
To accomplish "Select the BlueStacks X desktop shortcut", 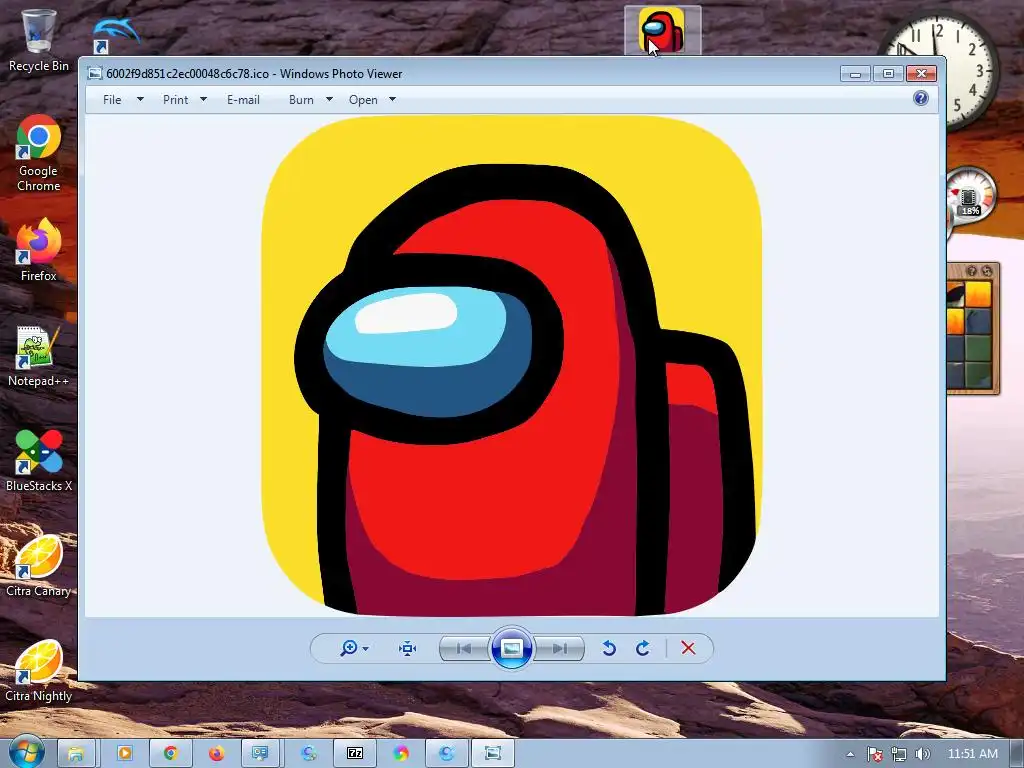I will pos(39,460).
